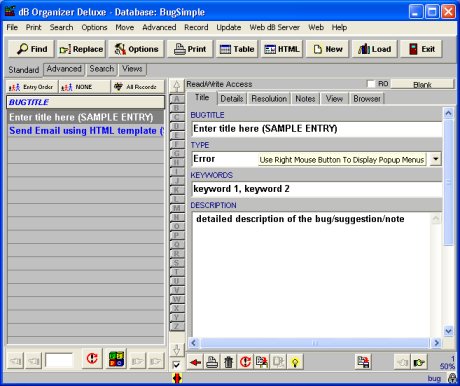Image resolution: width=460 pixels, height=386 pixels.
Task: Click the red refresh icon in record toolbar
Action: click(x=245, y=362)
